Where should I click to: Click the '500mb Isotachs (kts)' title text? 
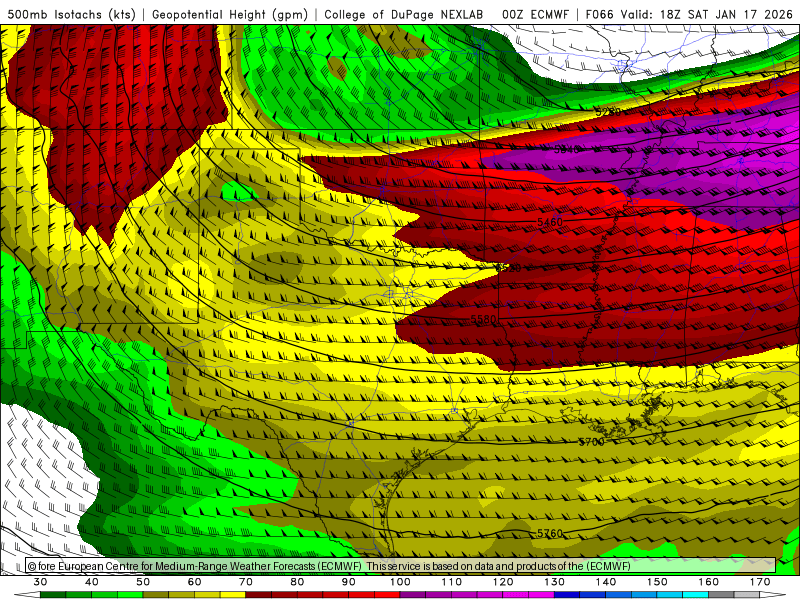tap(71, 14)
